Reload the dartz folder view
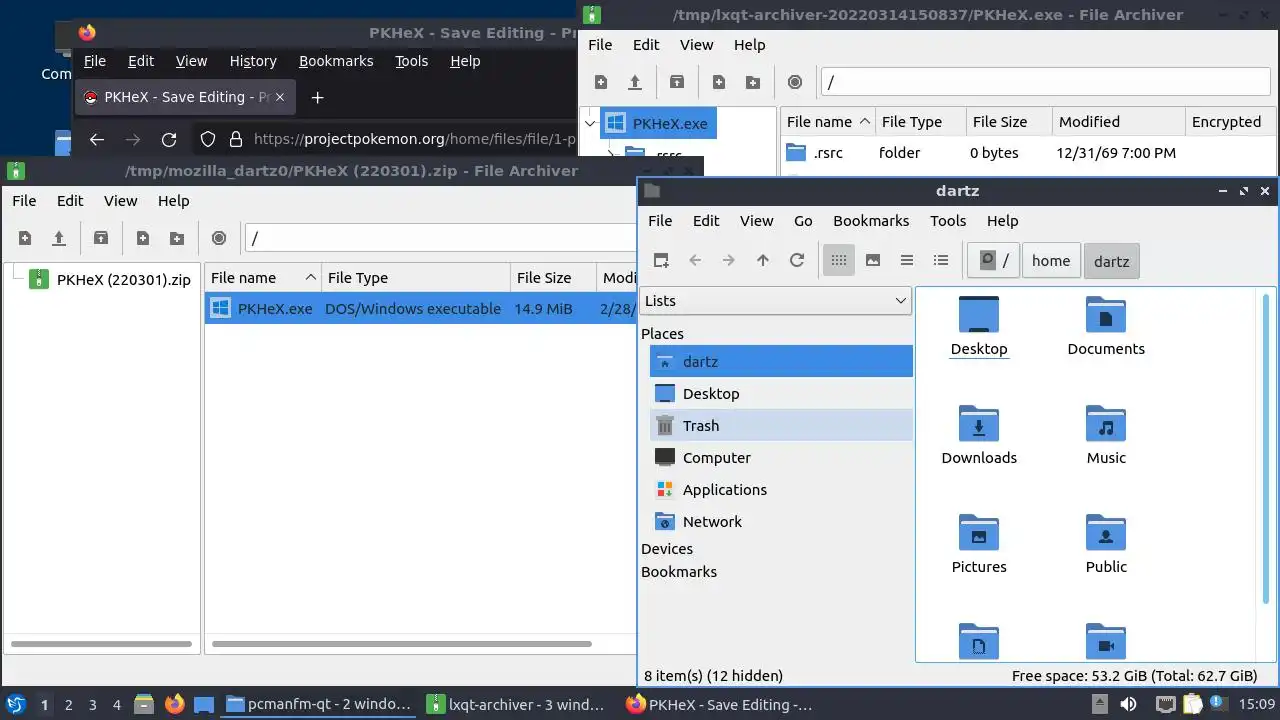The width and height of the screenshot is (1280, 720). coord(797,260)
